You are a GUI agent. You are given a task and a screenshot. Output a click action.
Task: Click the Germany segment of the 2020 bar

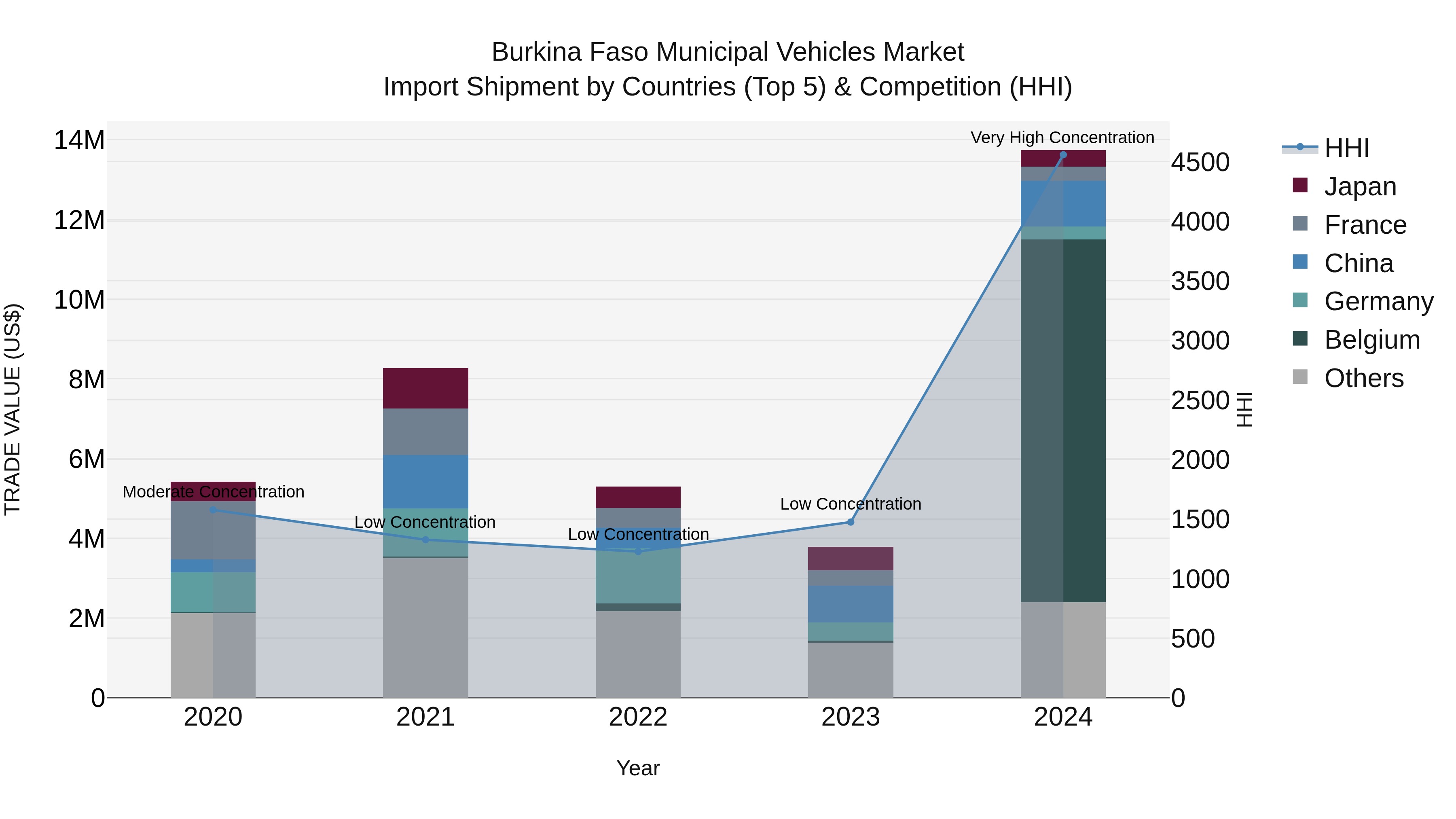(x=213, y=593)
